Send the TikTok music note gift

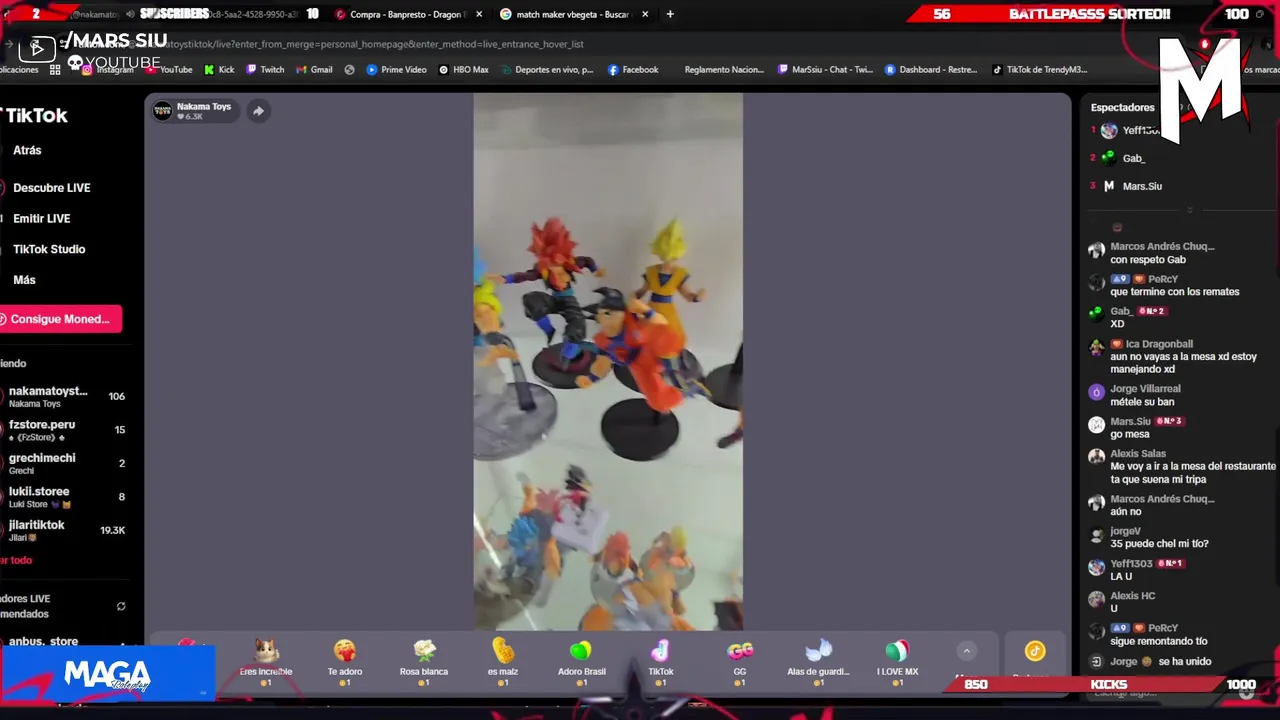660,661
